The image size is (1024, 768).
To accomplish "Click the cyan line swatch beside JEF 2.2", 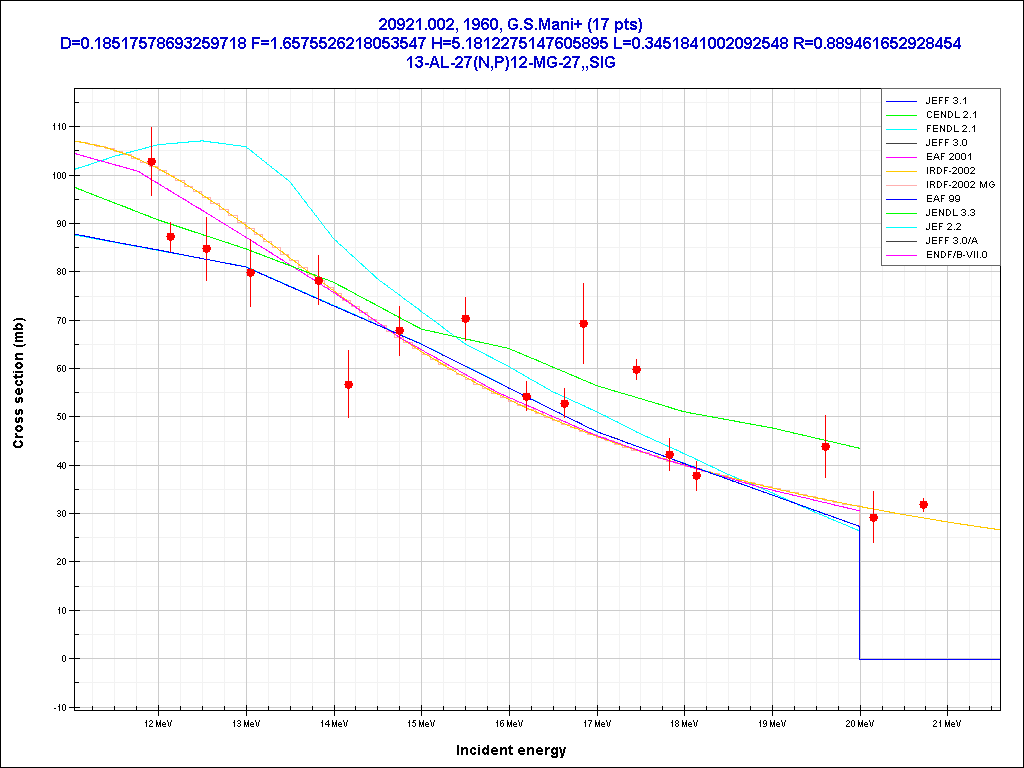I will click(902, 227).
